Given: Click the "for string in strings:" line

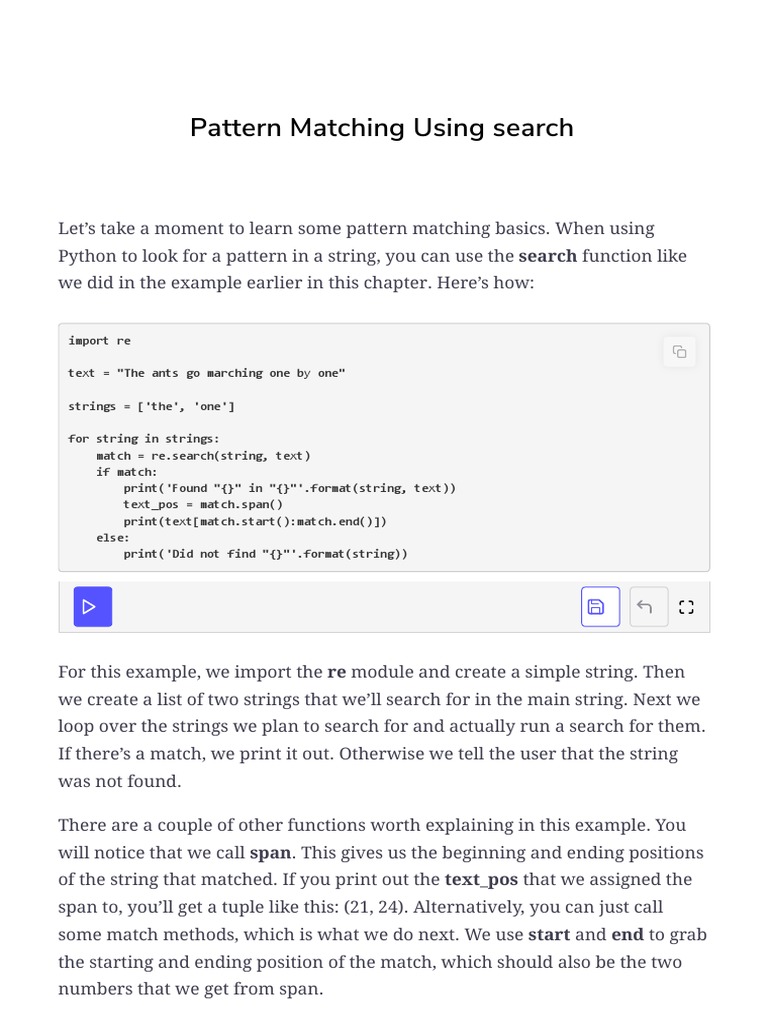Looking at the screenshot, I should coord(144,439).
